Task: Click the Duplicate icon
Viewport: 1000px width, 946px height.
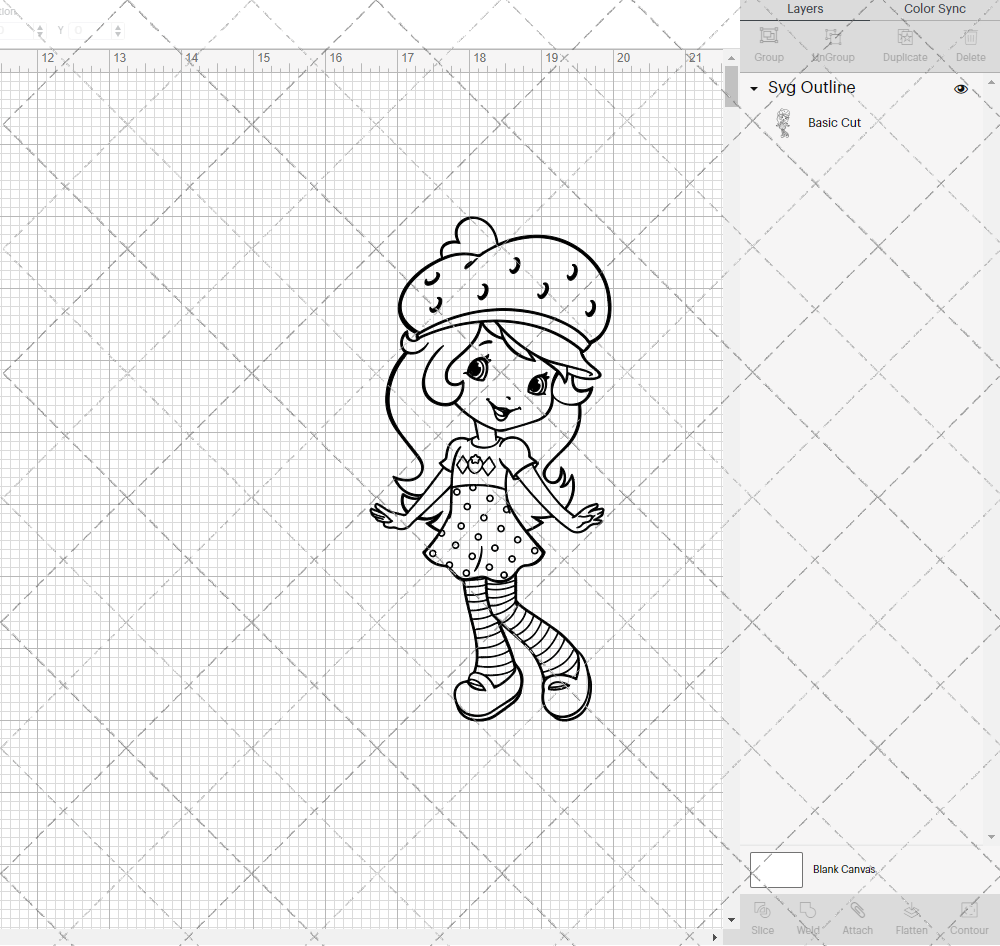Action: point(904,36)
